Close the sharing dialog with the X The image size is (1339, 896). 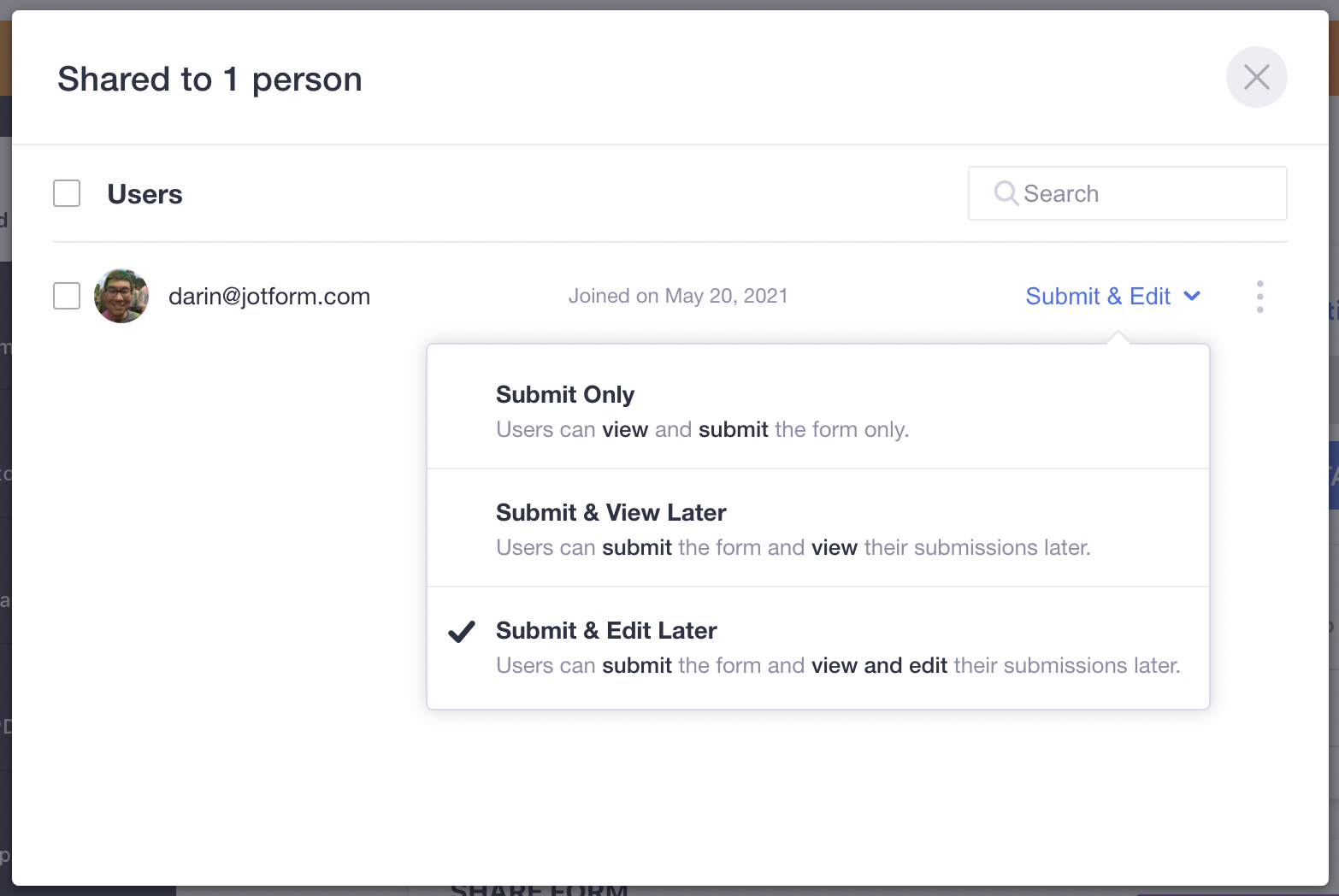click(1256, 78)
